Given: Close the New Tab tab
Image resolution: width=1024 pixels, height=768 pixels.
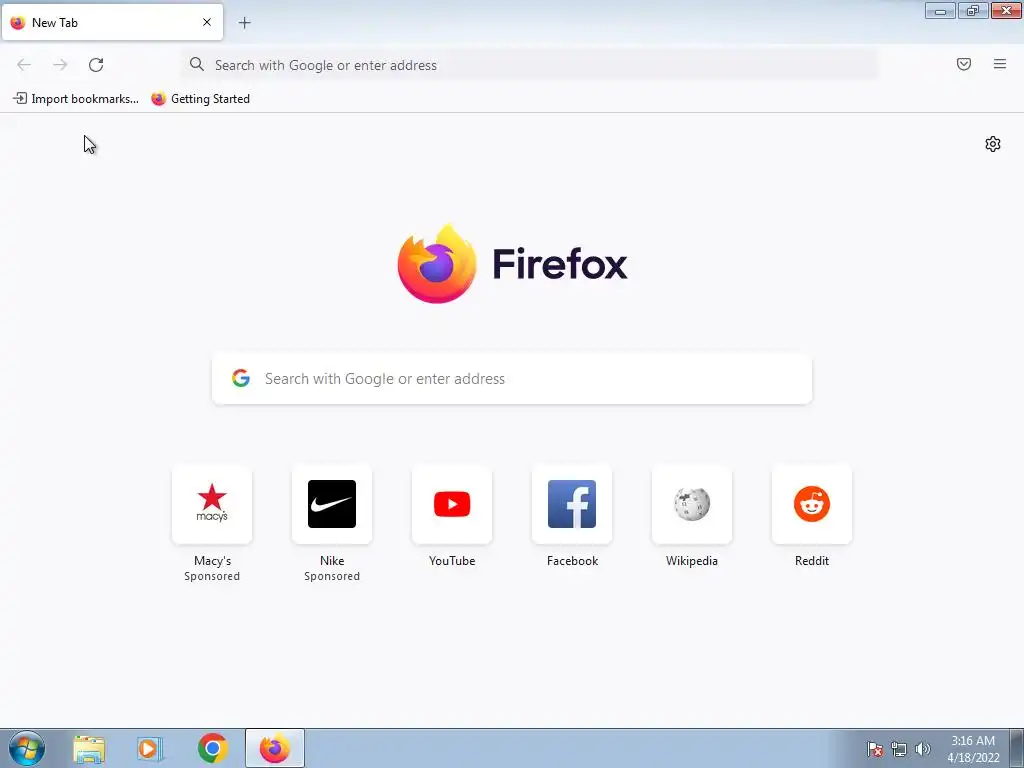Looking at the screenshot, I should click(x=207, y=22).
